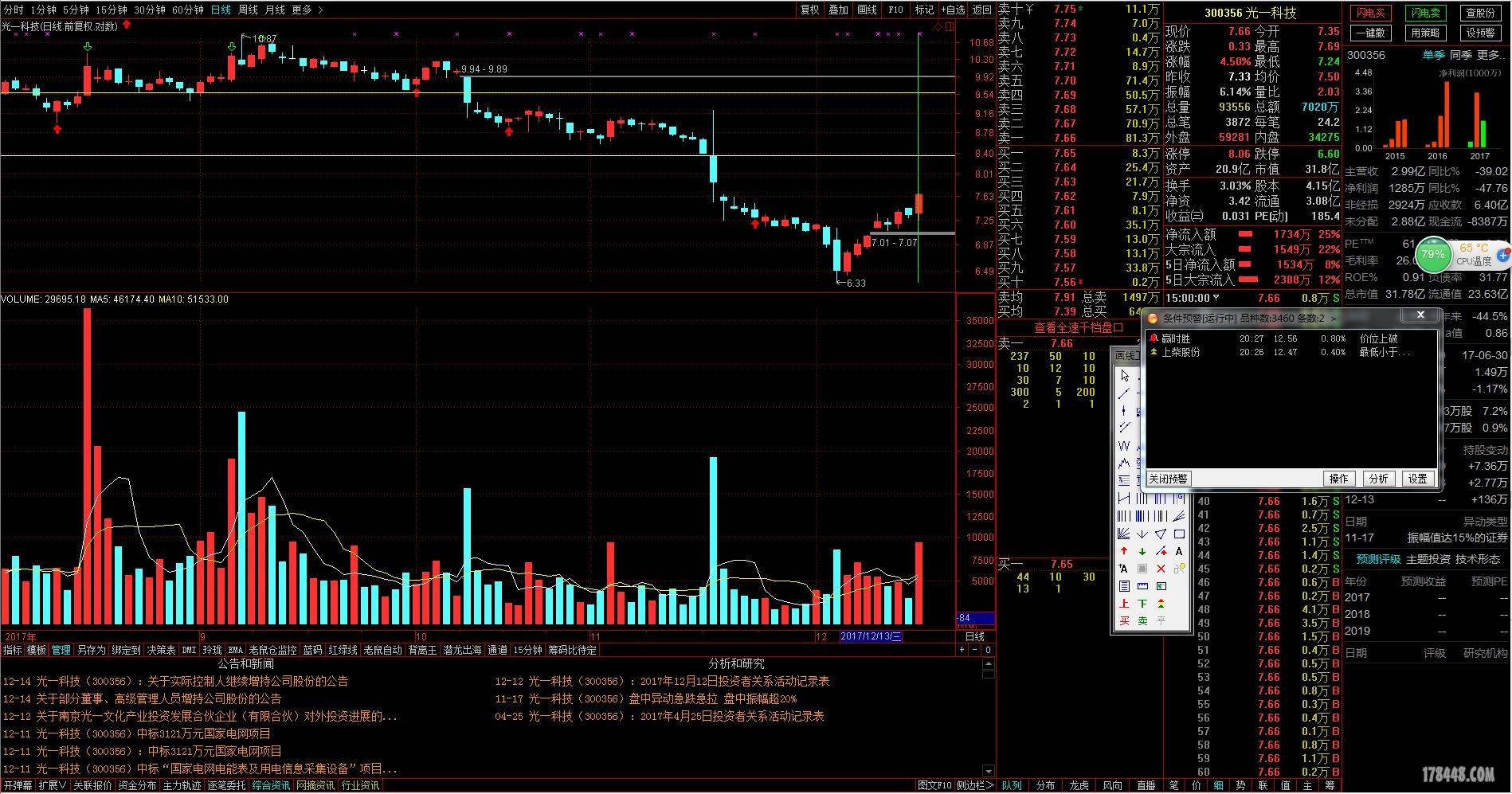
Task: Toggle the 画线 drawing tools palette
Action: pyautogui.click(x=867, y=10)
